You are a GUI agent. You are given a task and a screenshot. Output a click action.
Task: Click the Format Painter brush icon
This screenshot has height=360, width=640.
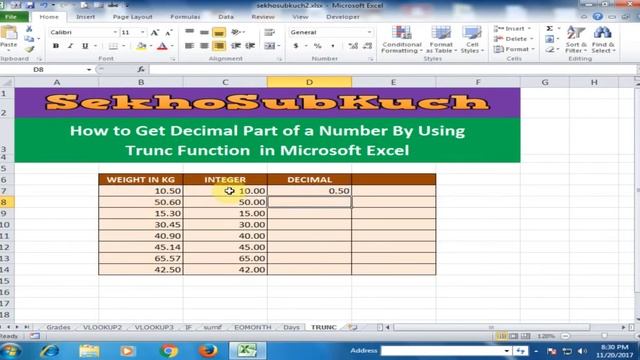[x=29, y=49]
